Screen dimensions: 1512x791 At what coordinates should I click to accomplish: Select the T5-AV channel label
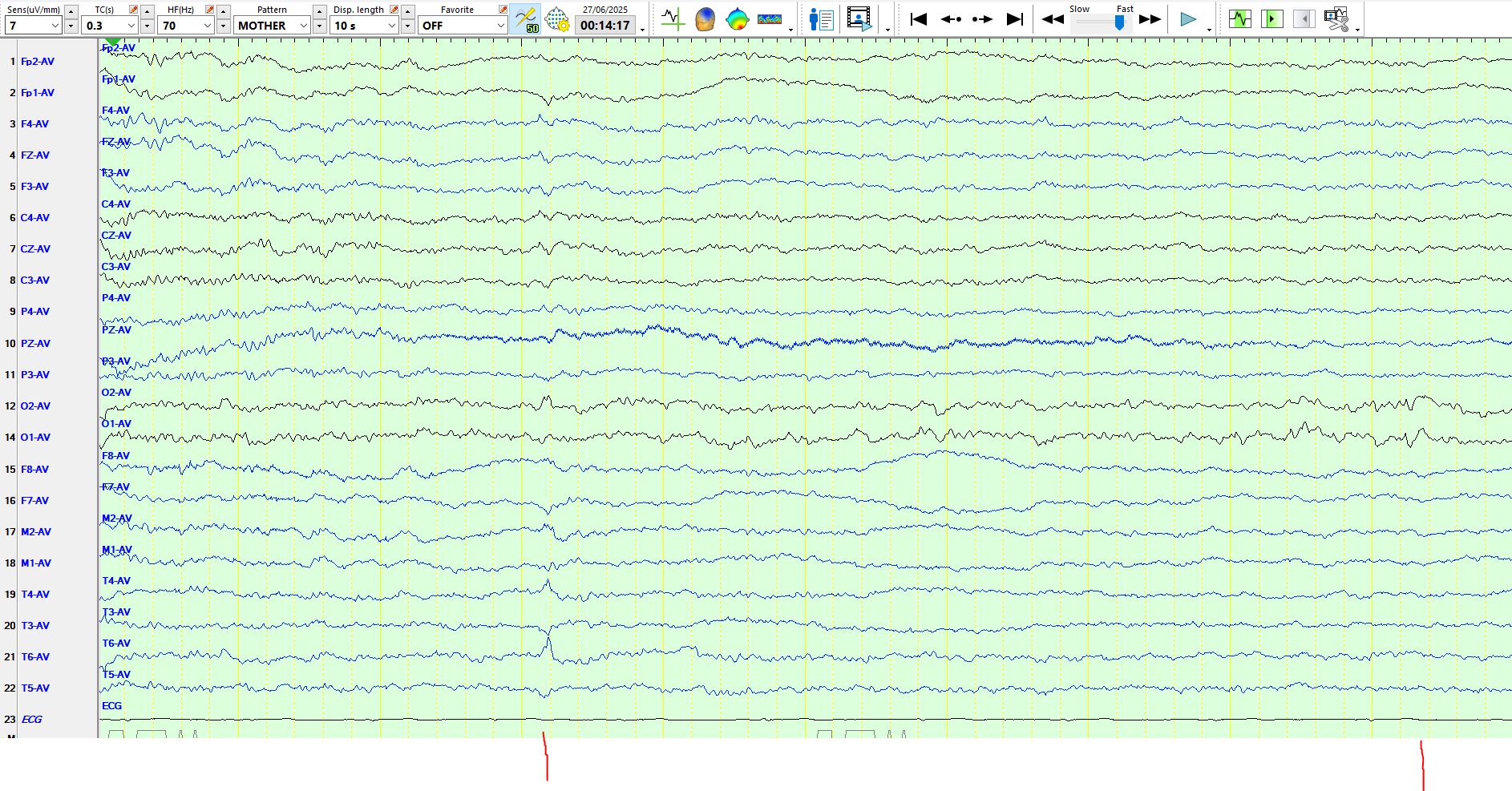point(35,688)
